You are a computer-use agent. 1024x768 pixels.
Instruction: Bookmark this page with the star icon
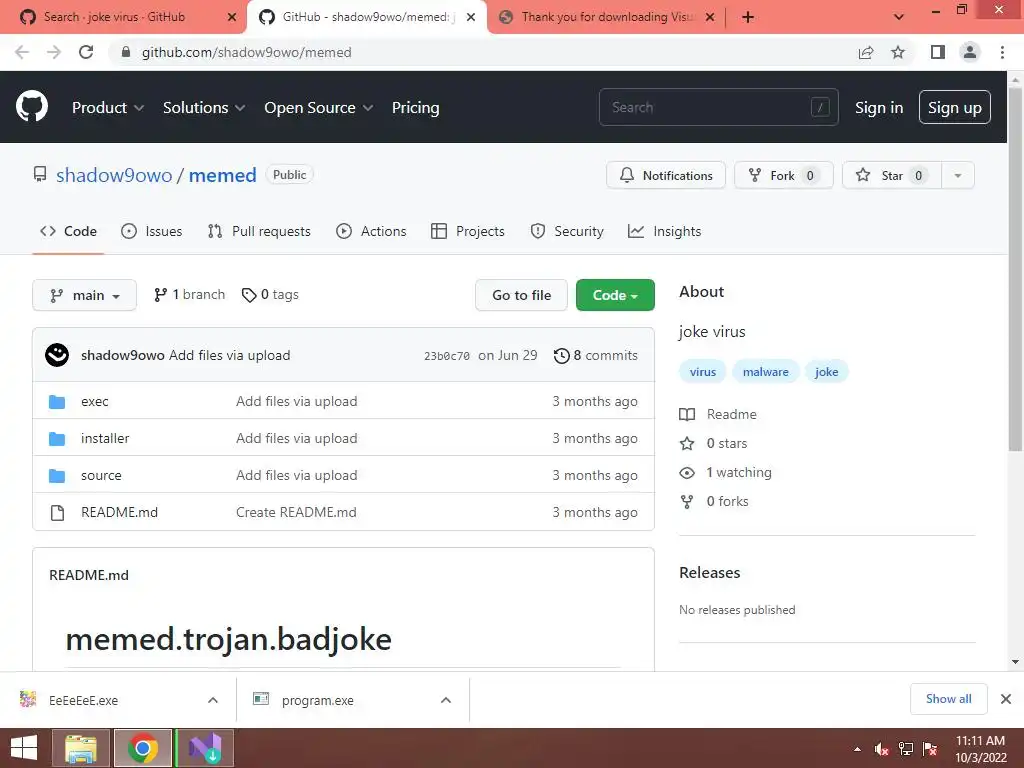[x=898, y=52]
